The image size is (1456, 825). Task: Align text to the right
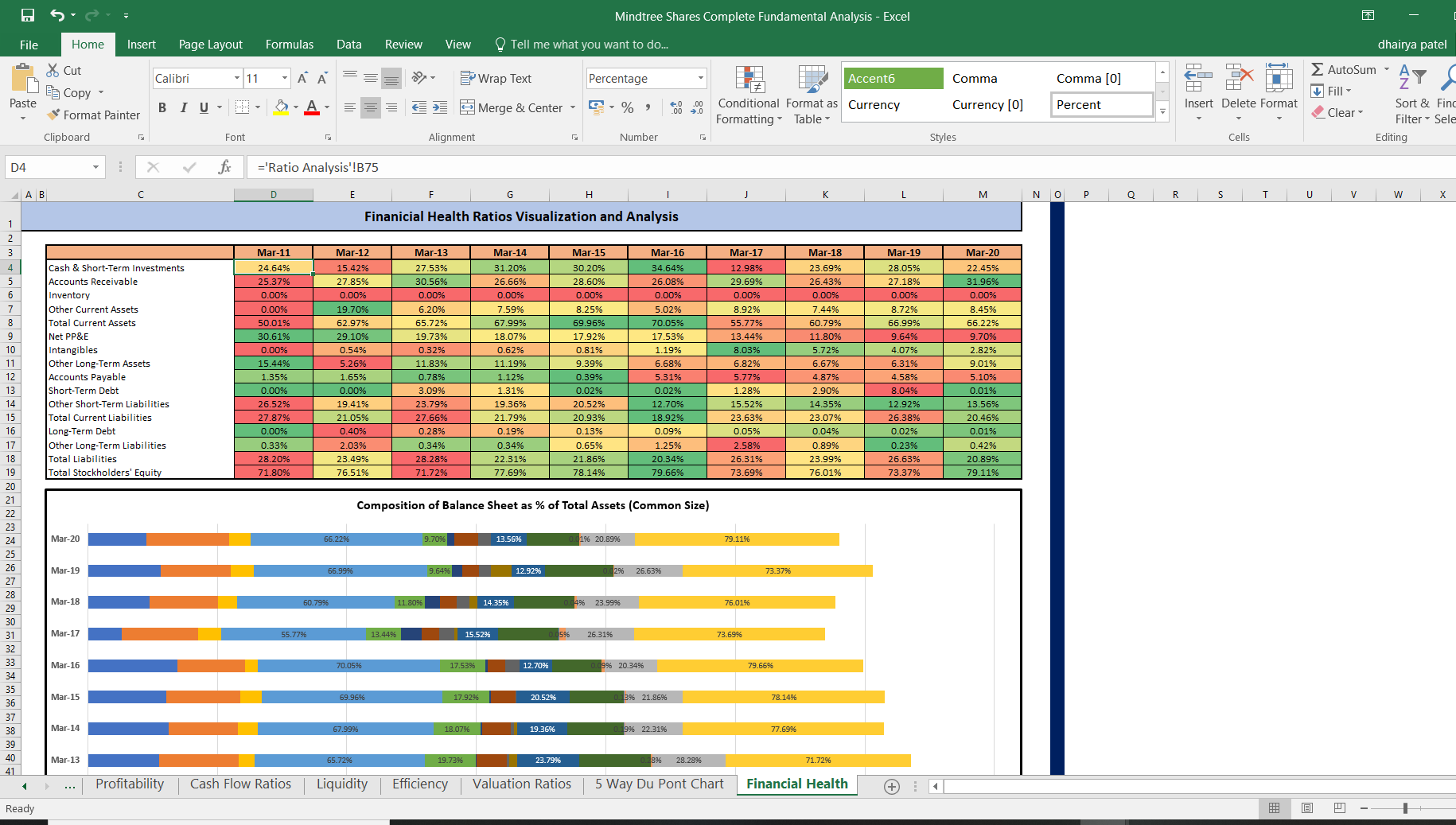(391, 107)
